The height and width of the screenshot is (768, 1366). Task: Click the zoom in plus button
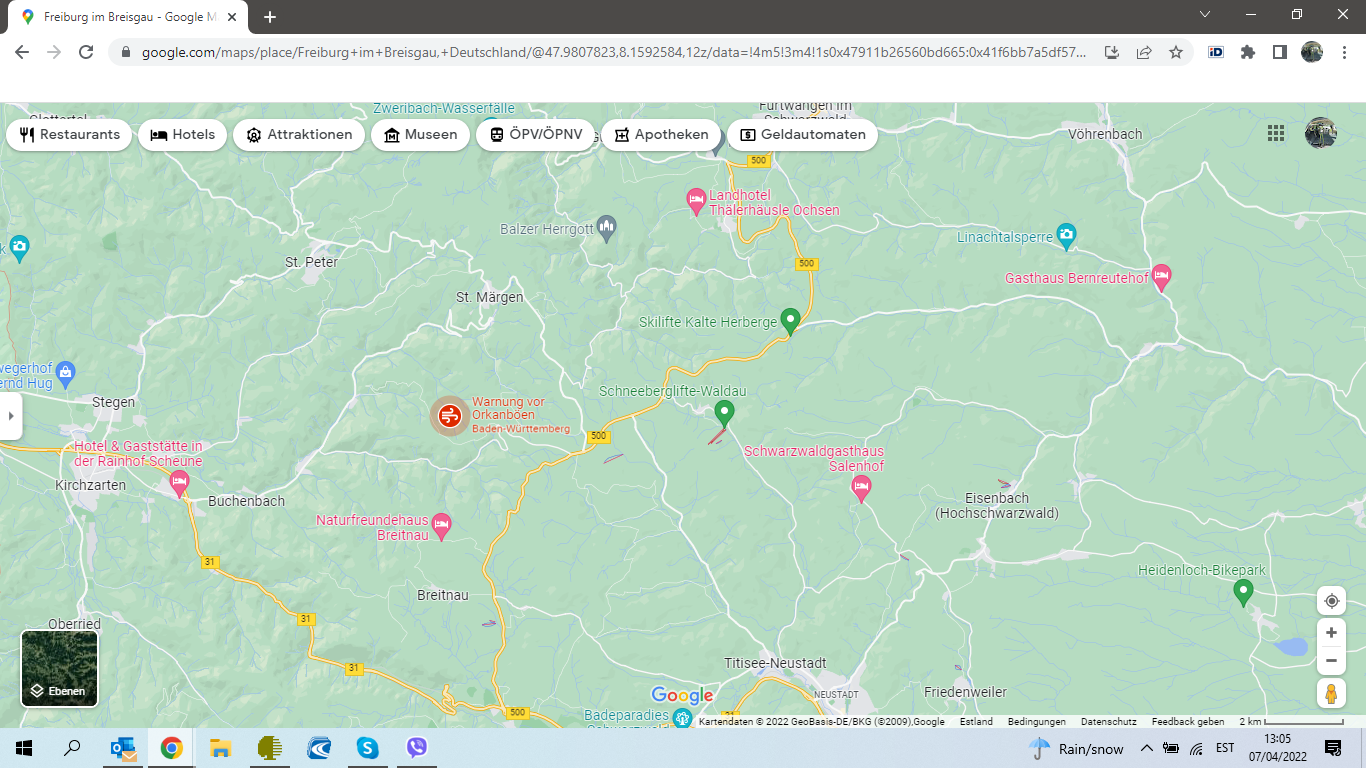pos(1331,633)
